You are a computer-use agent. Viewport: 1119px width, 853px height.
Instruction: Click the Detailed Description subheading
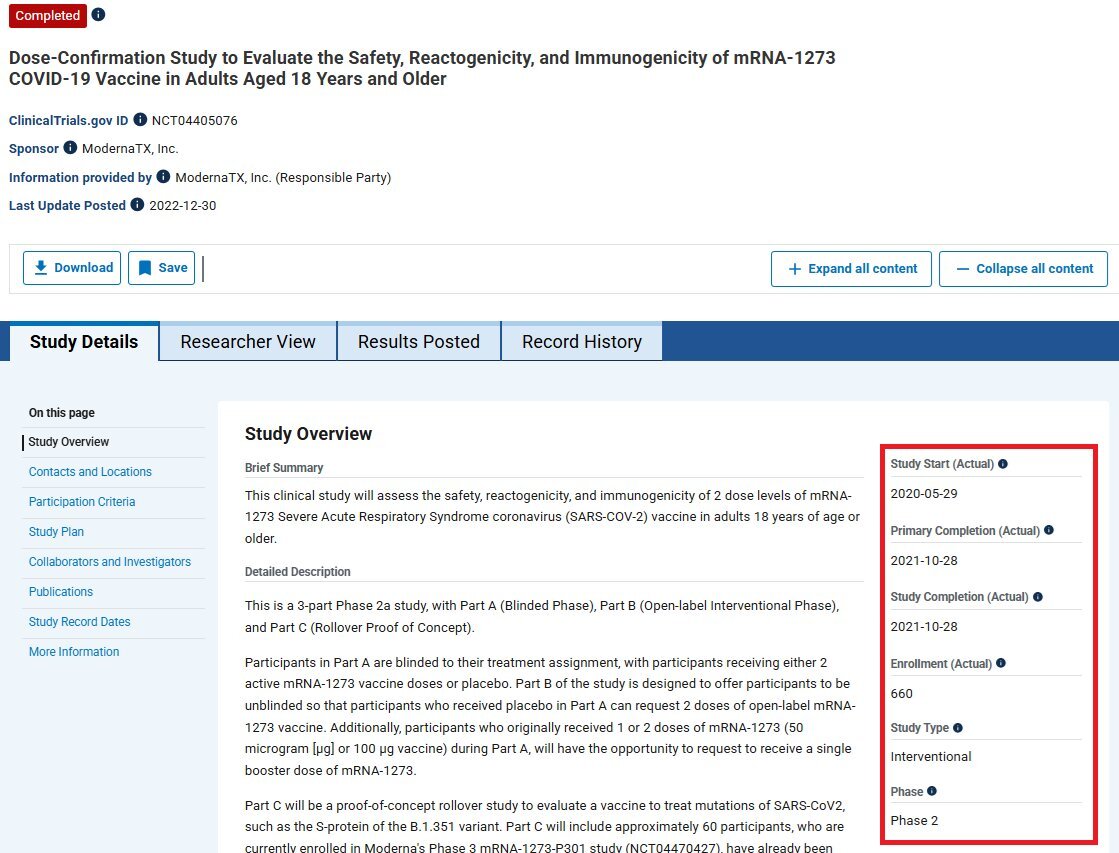pos(298,572)
